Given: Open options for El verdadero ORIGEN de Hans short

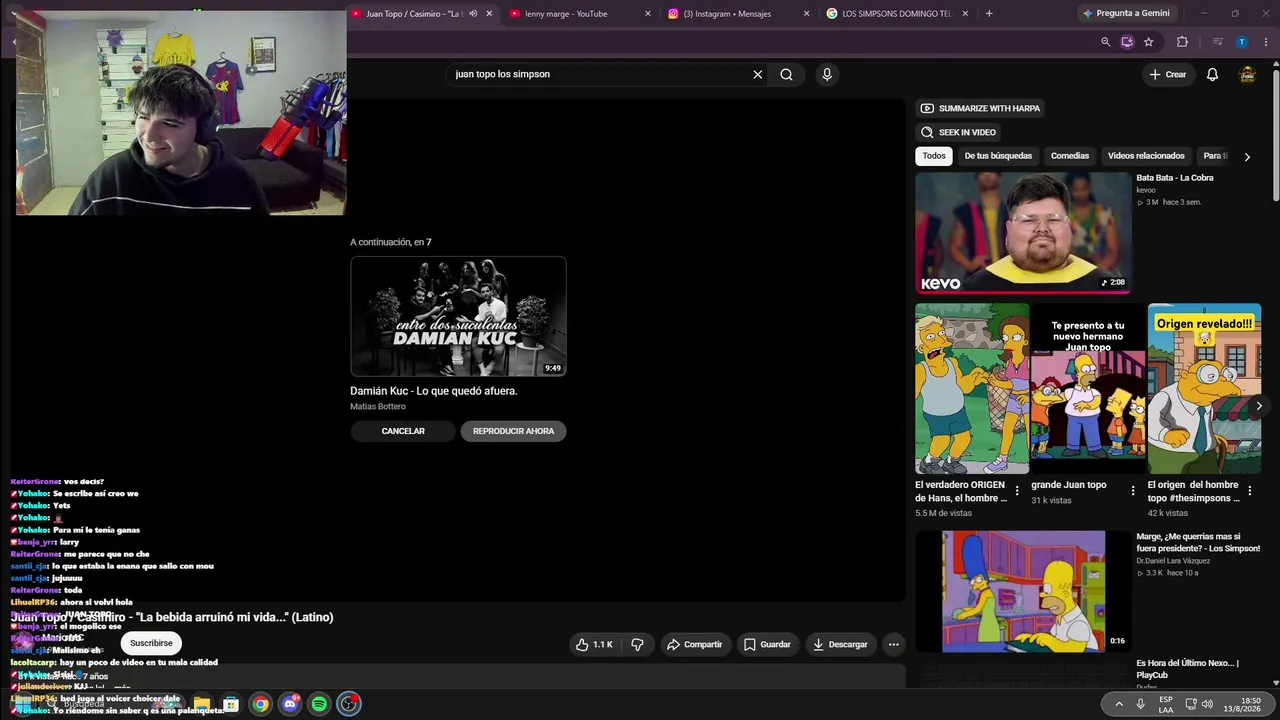Looking at the screenshot, I should point(1017,491).
